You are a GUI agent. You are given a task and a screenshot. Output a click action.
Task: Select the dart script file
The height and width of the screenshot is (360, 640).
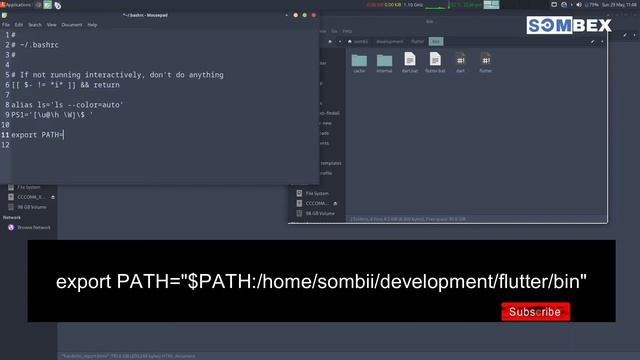[460, 62]
